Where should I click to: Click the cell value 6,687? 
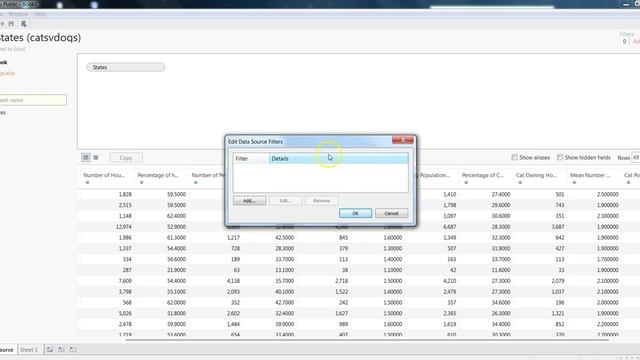pos(449,227)
